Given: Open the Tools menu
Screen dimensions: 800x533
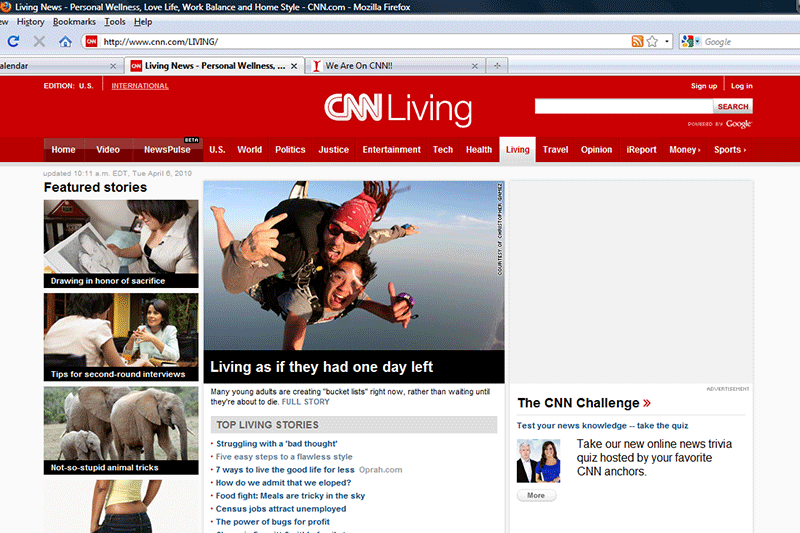Looking at the screenshot, I should (x=115, y=22).
